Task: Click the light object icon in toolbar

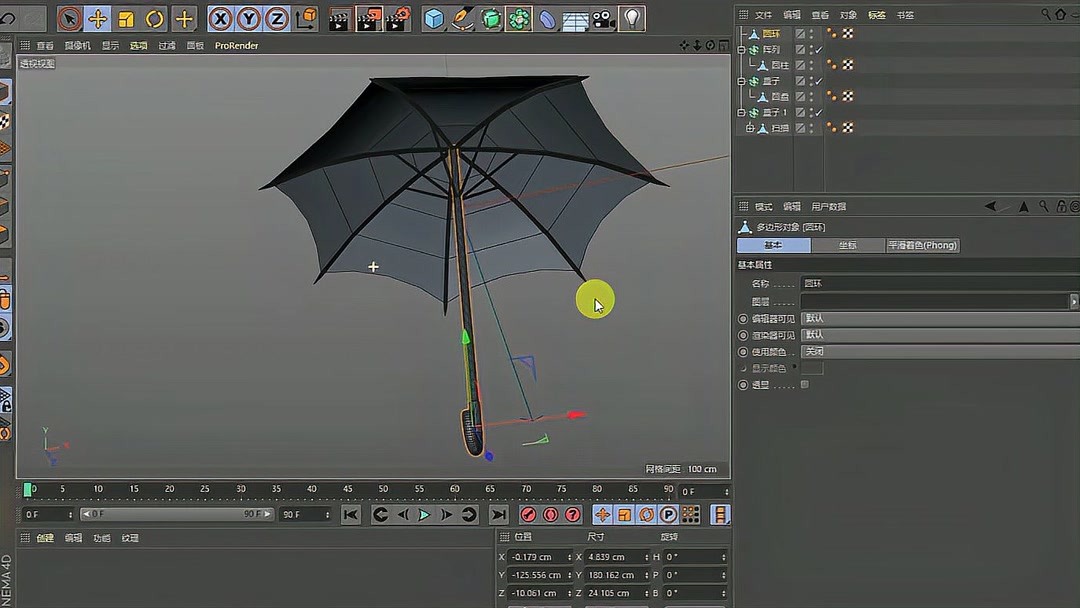Action: [x=632, y=16]
